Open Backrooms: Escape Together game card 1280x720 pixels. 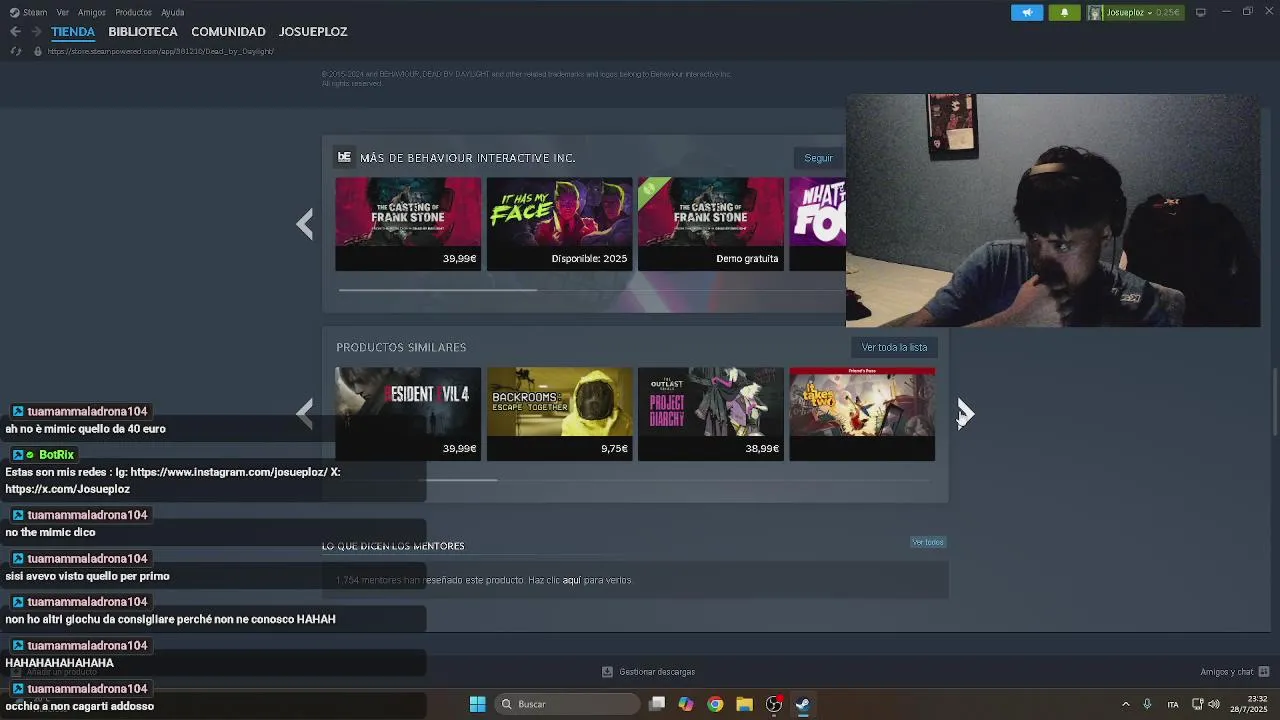(x=559, y=414)
